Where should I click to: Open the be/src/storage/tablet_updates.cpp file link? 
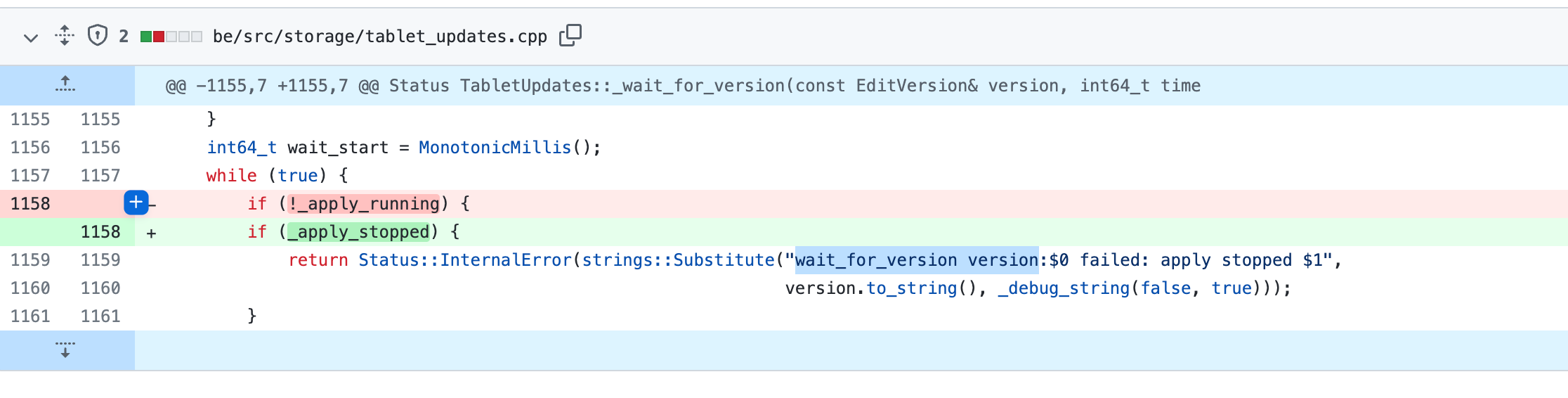379,37
